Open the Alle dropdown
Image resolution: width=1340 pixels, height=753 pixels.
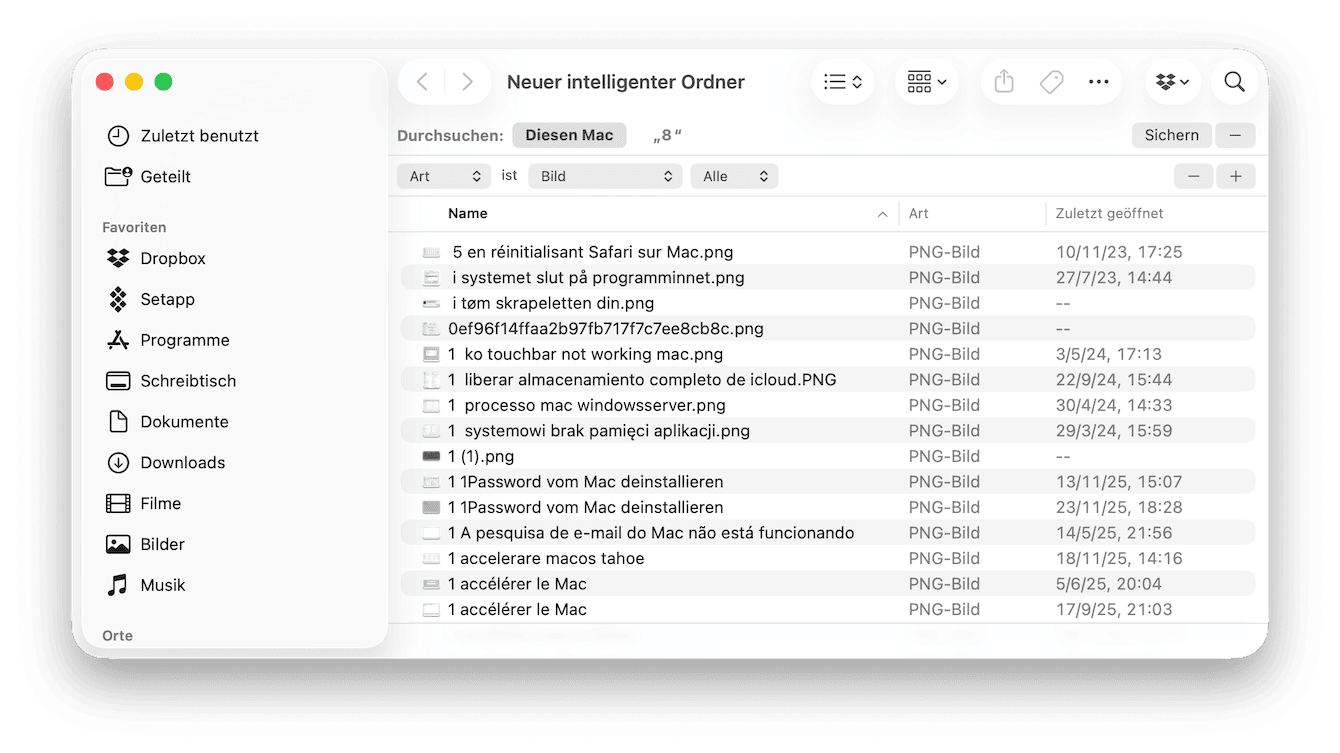[x=734, y=176]
